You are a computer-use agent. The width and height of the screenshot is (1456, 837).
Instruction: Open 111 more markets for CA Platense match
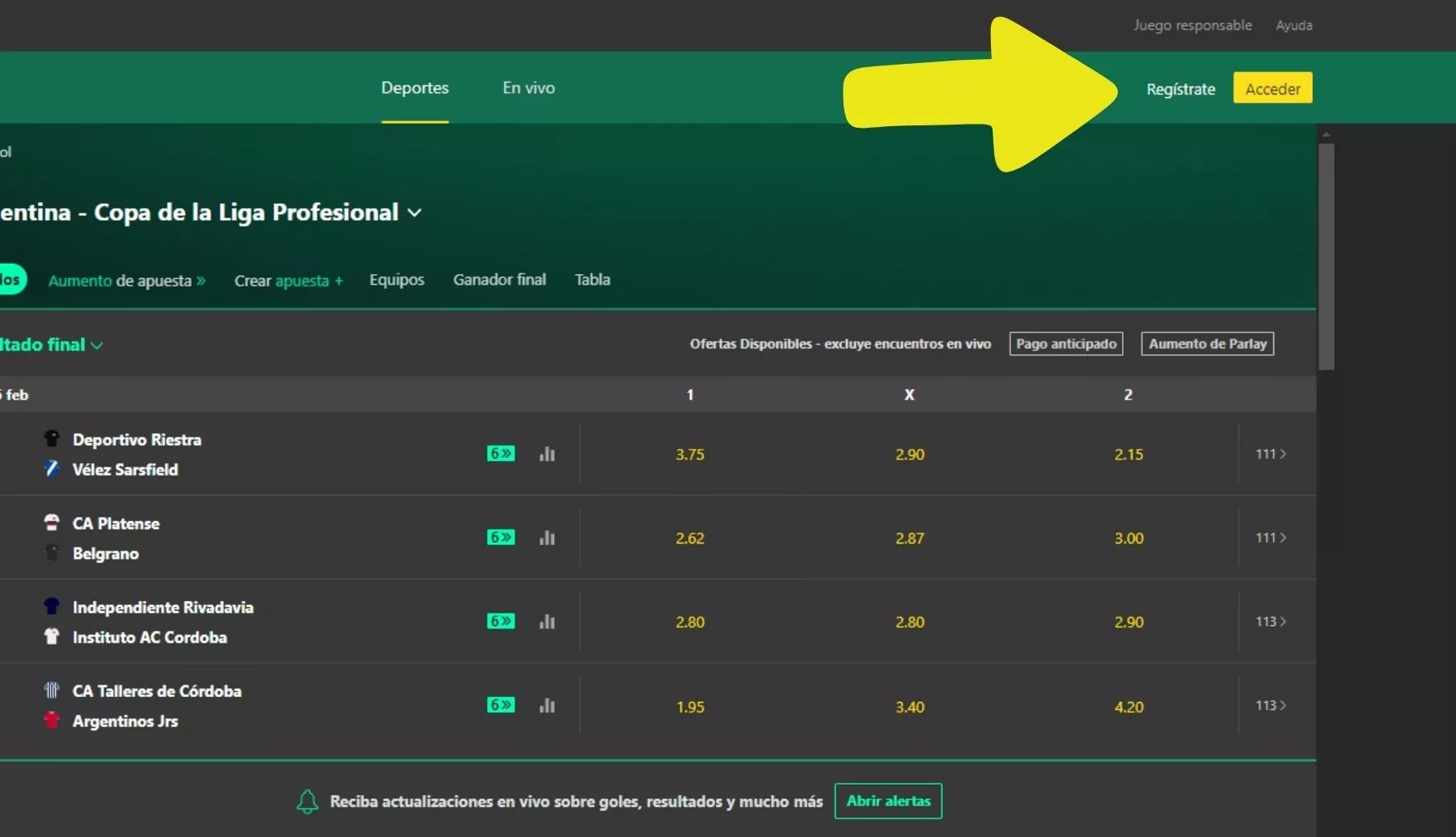coord(1271,538)
